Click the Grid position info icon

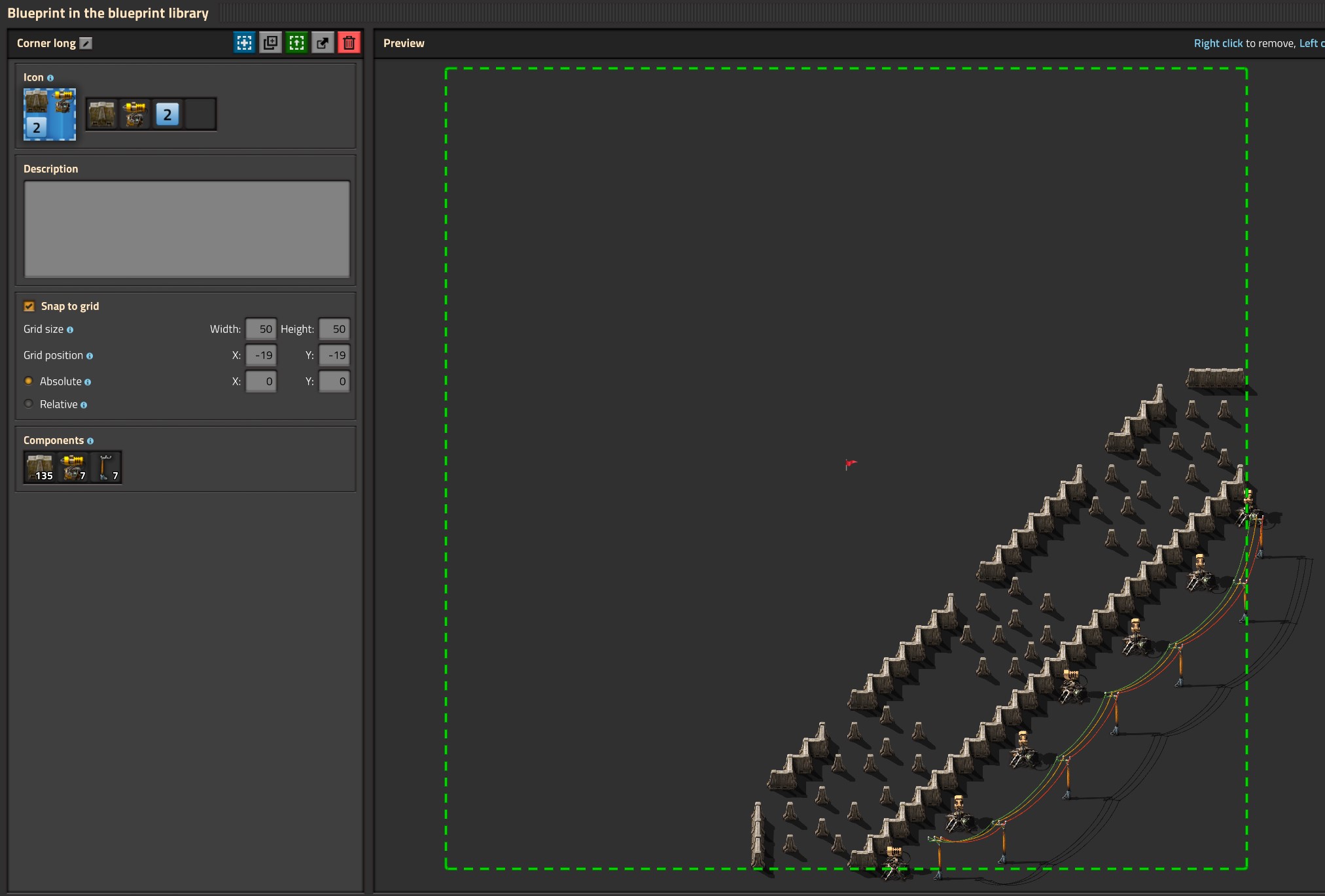point(90,356)
